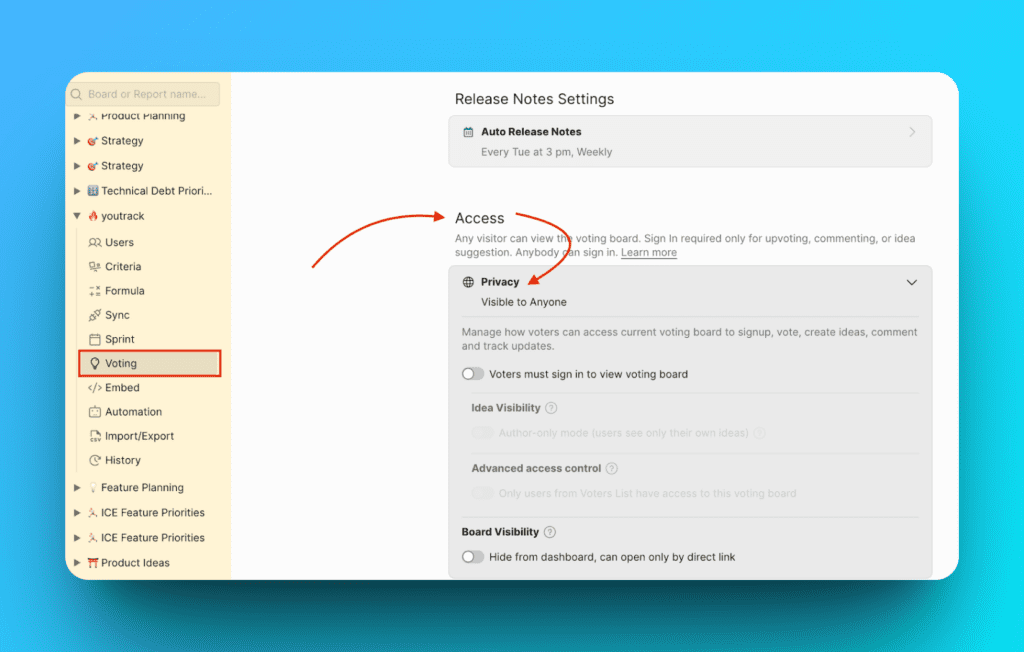Follow the Learn more link
The image size is (1024, 652).
point(648,253)
